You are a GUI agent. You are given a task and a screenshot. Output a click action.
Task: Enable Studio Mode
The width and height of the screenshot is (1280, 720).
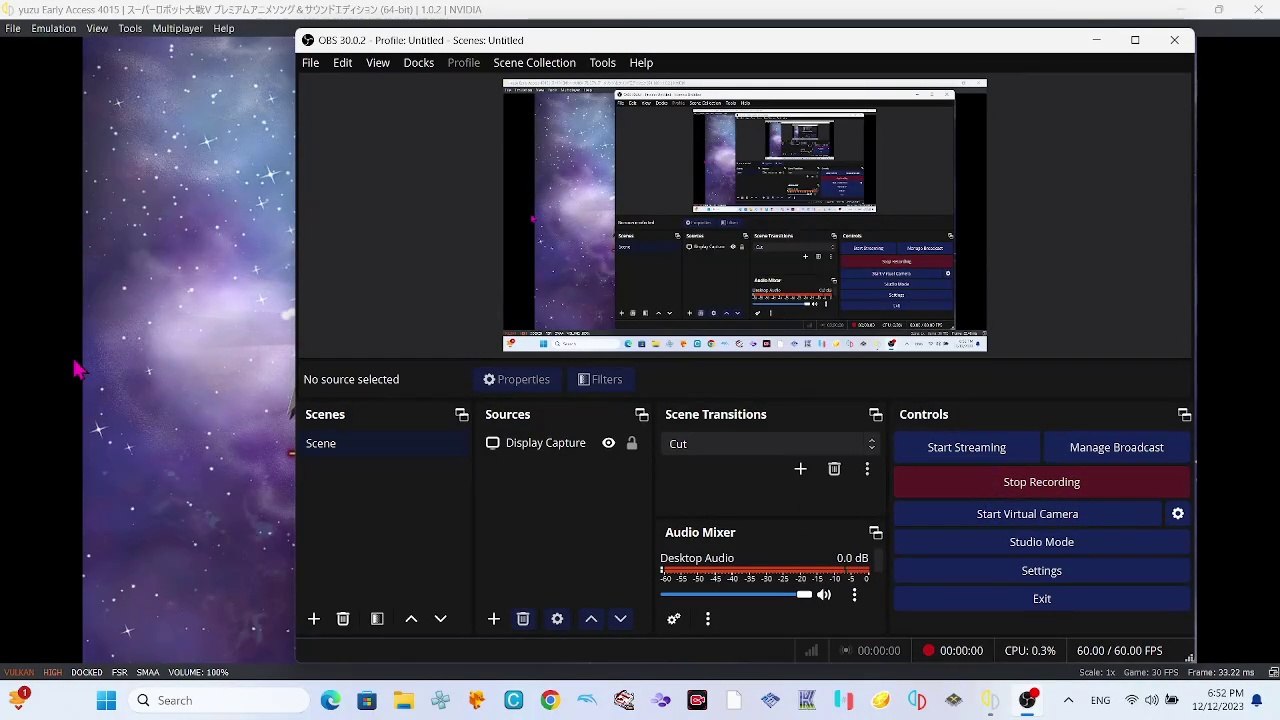[1042, 542]
